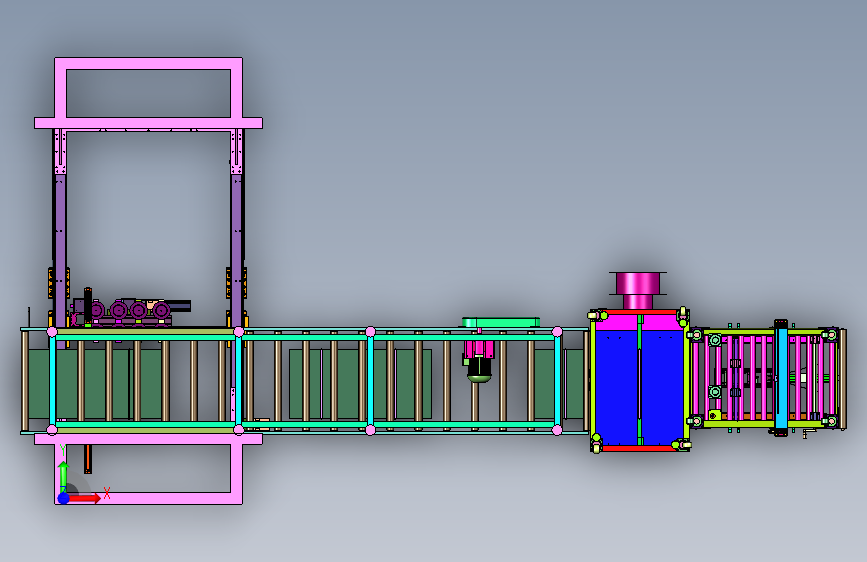This screenshot has width=867, height=562.
Task: Select the orange pin below the lower pink frame
Action: tap(87, 459)
